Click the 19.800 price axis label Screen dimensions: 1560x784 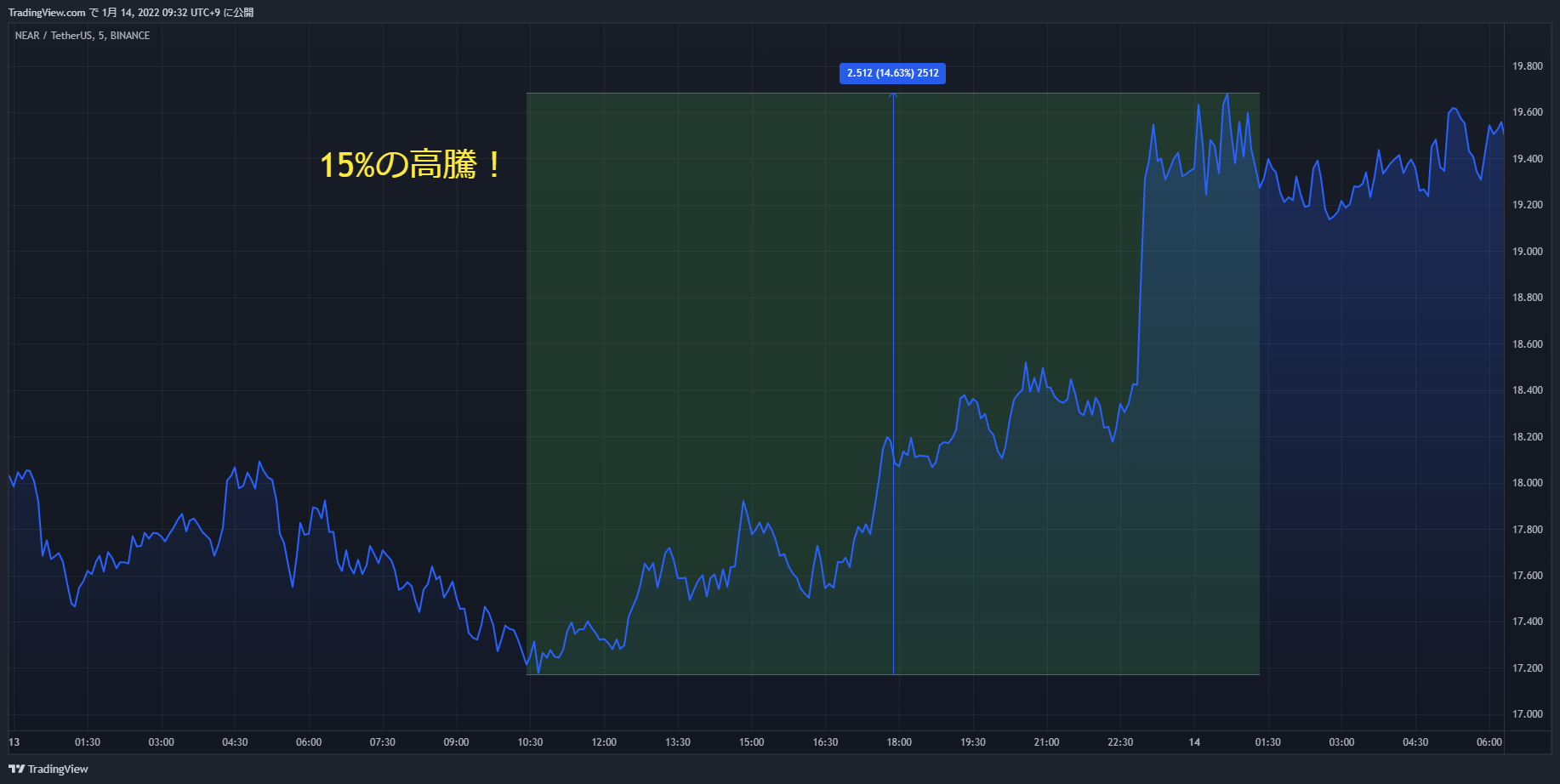(1527, 66)
